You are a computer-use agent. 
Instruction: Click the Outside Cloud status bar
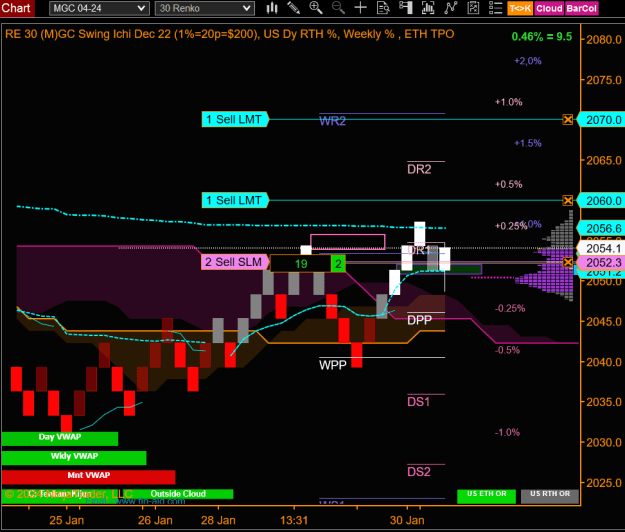[x=178, y=494]
